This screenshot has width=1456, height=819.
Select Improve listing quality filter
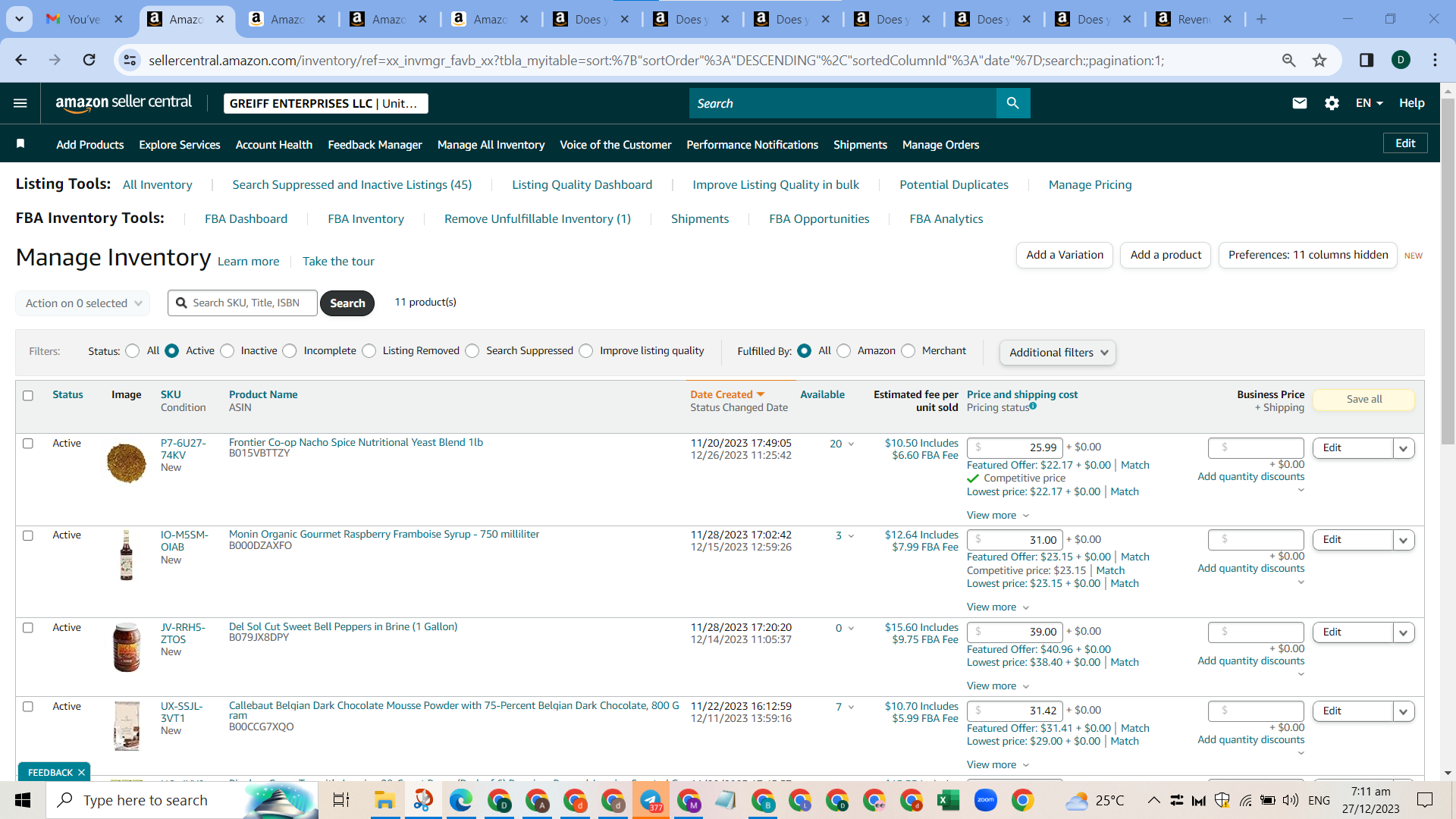586,351
